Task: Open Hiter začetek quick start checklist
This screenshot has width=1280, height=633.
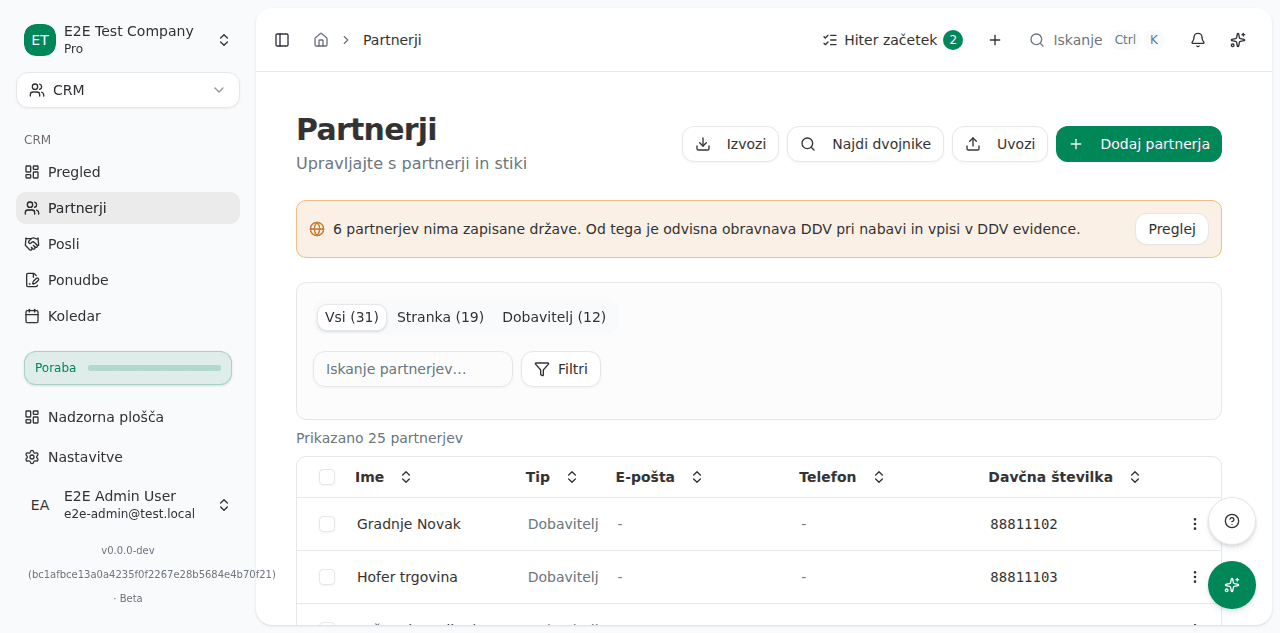Action: point(892,40)
